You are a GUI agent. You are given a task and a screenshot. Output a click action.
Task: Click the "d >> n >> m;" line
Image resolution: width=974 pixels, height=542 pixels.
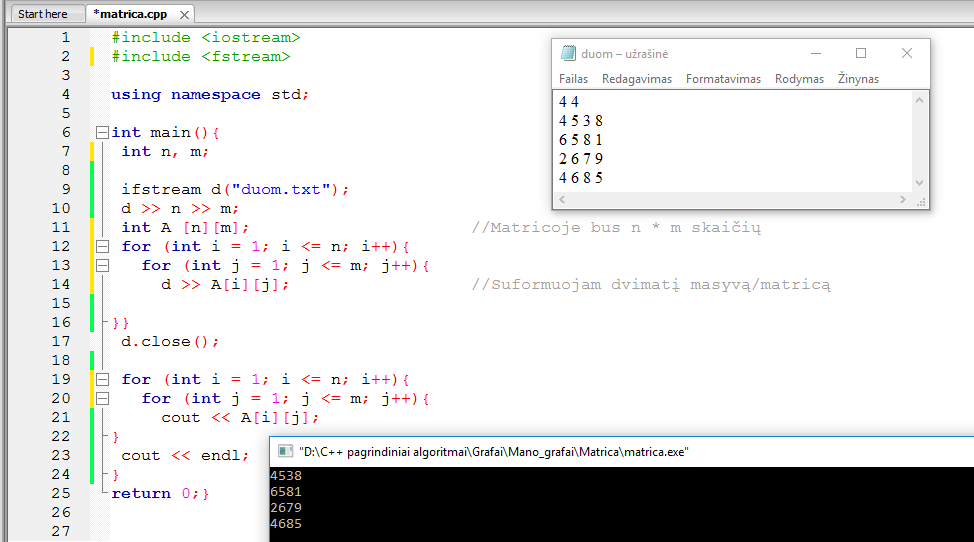pyautogui.click(x=180, y=209)
